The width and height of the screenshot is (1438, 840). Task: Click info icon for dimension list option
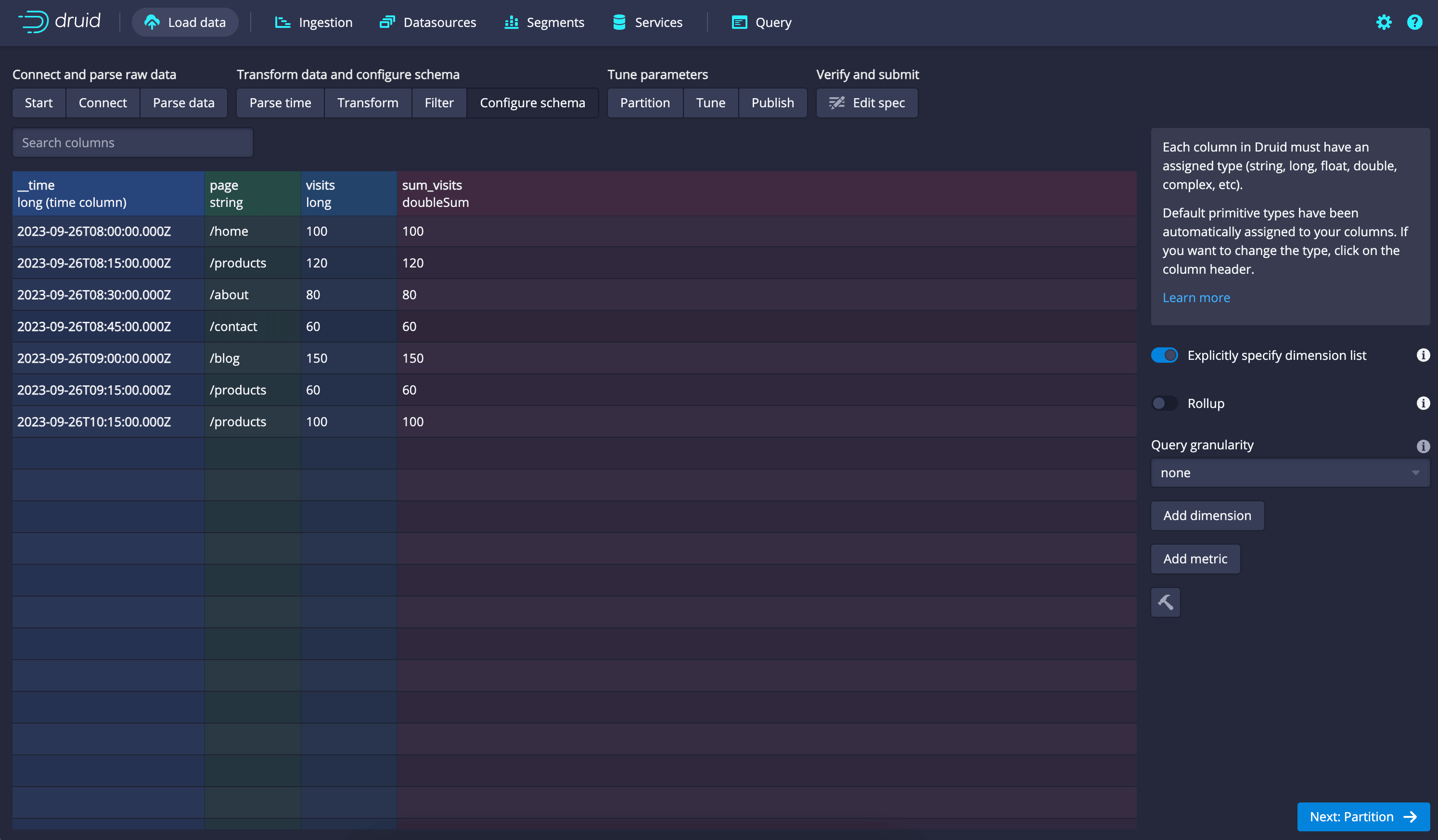coord(1423,355)
